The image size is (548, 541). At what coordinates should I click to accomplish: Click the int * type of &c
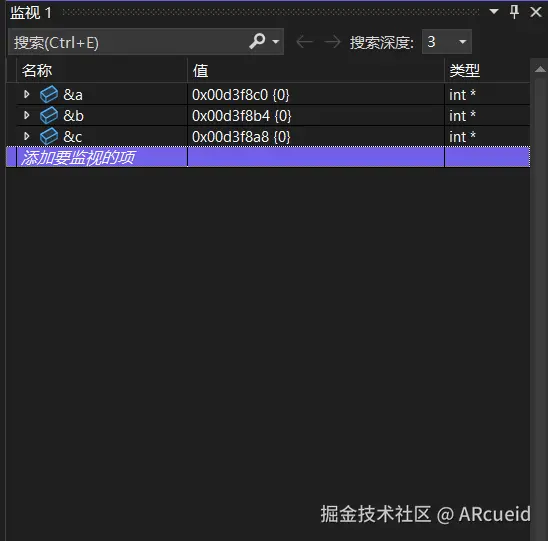tap(462, 137)
